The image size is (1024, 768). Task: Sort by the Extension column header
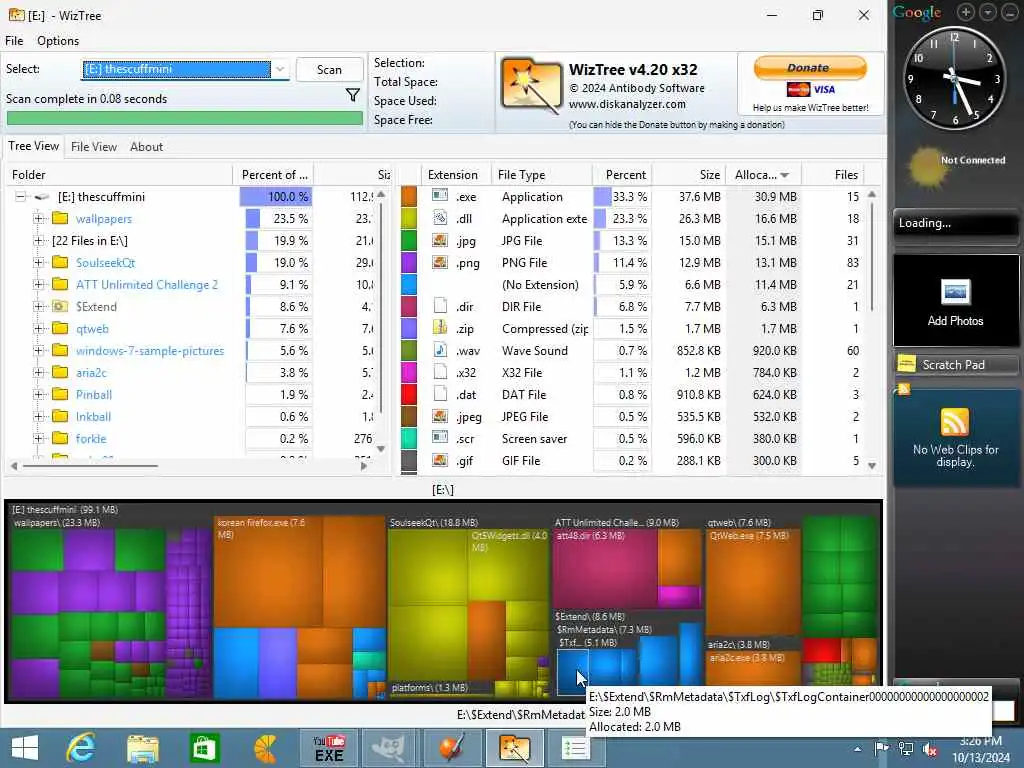pyautogui.click(x=453, y=174)
